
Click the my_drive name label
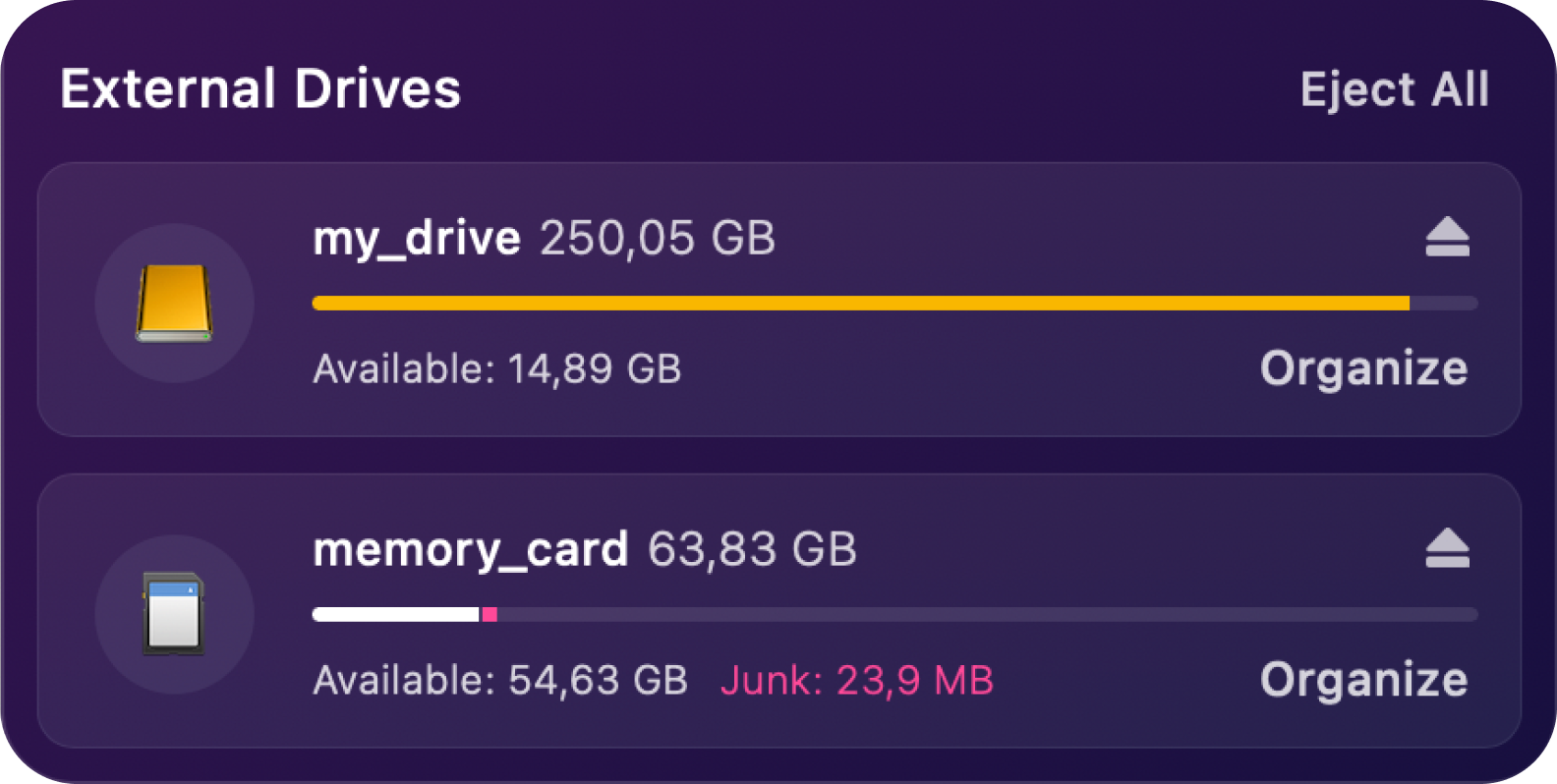point(417,239)
